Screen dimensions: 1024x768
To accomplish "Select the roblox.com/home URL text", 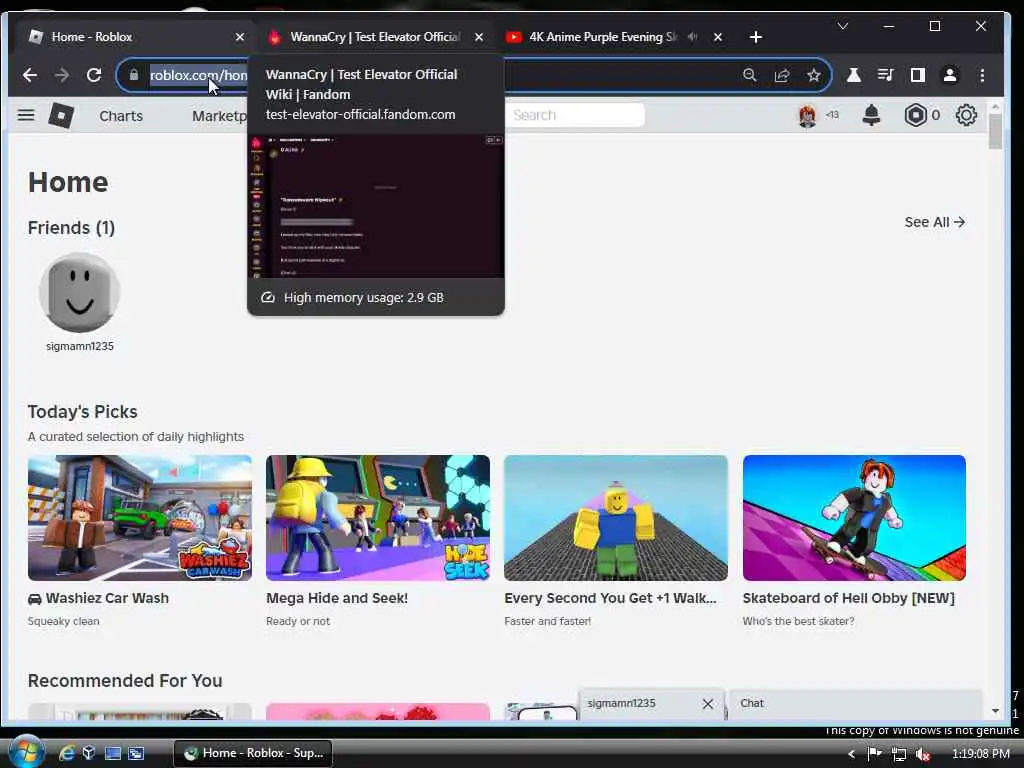I will (x=199, y=75).
